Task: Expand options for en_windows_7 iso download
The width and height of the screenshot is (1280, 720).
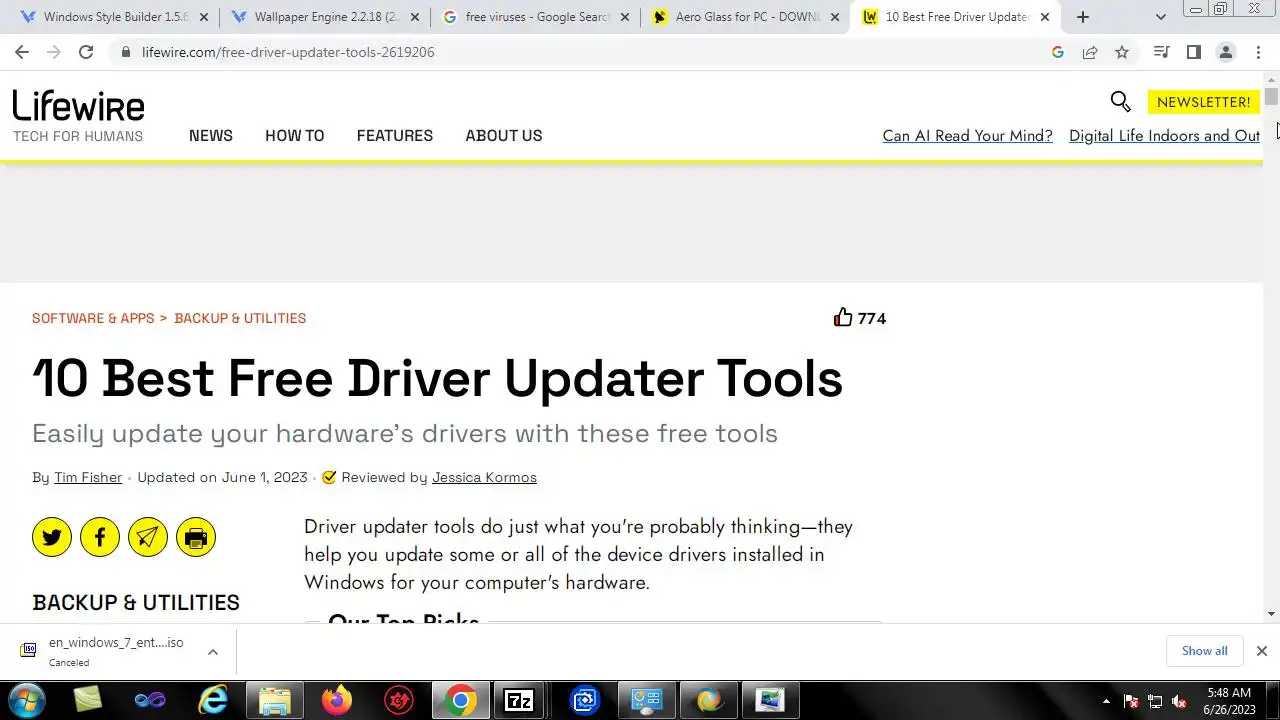Action: point(213,652)
